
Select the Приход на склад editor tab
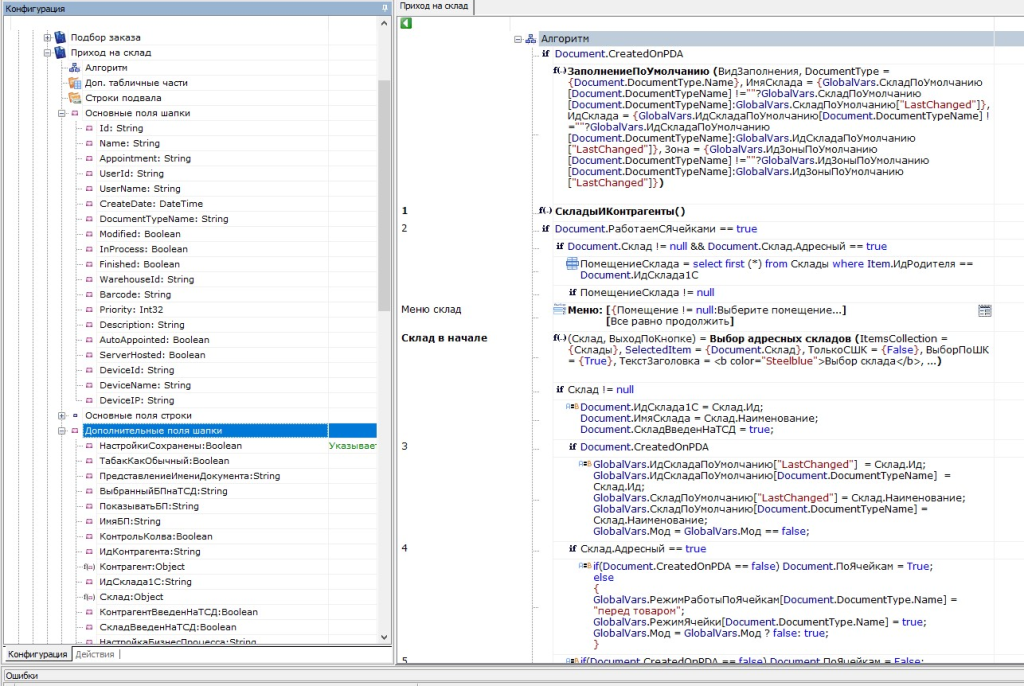pos(434,7)
